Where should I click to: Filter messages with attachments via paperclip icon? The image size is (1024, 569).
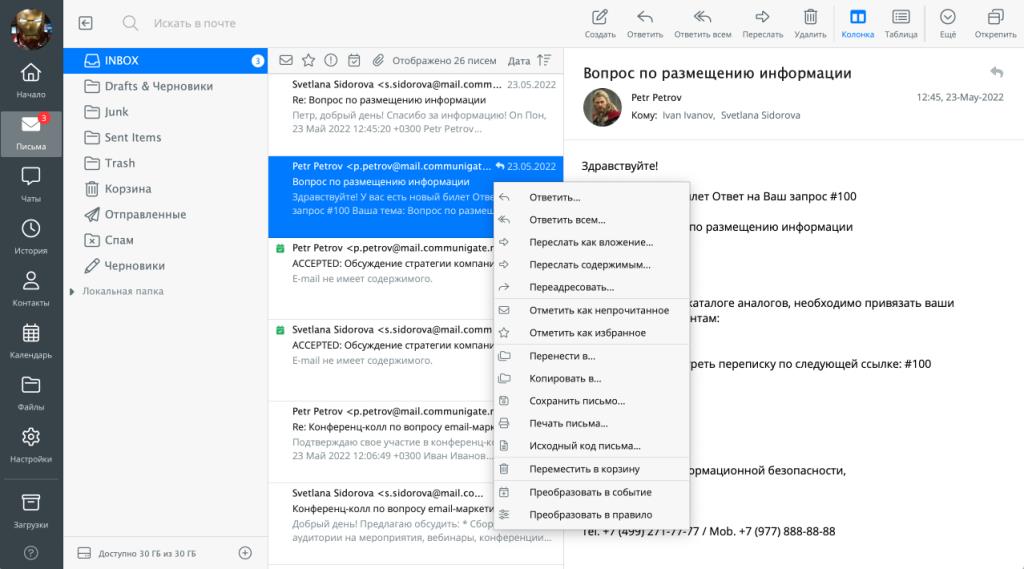click(x=378, y=61)
